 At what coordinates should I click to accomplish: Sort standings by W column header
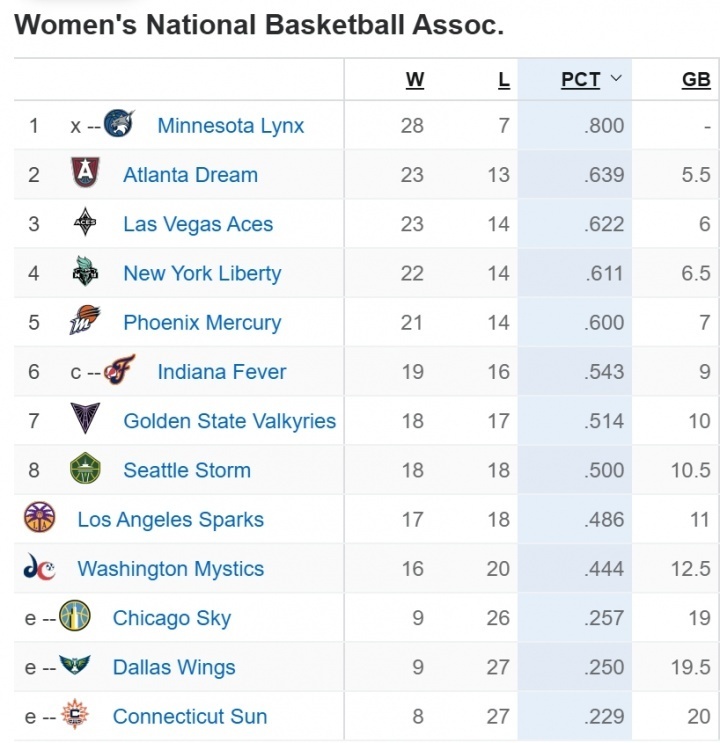pyautogui.click(x=414, y=80)
